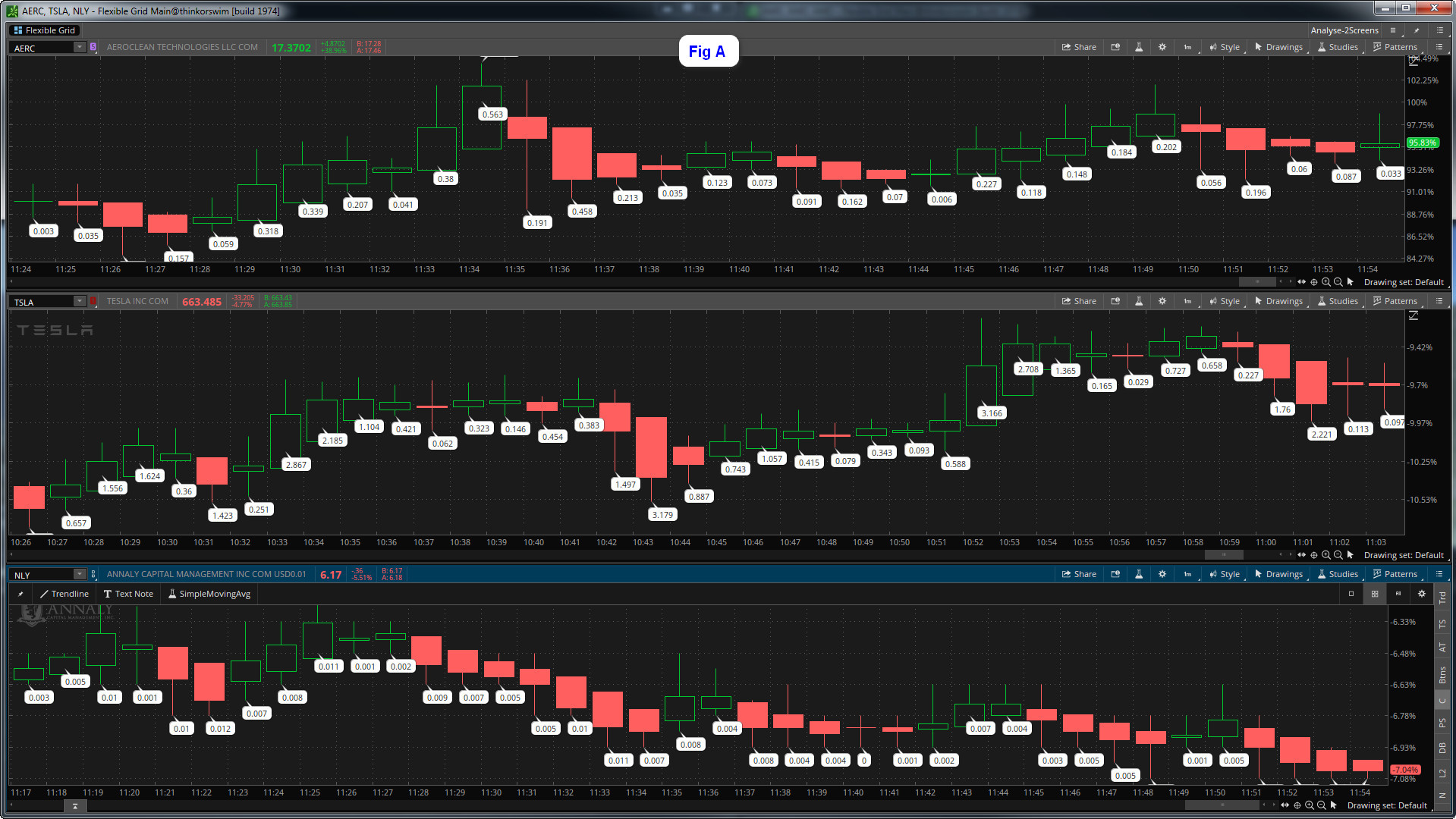Add SimpleMovingAvg study from NLY toolbar
Image resolution: width=1456 pixels, height=819 pixels.
coord(209,594)
